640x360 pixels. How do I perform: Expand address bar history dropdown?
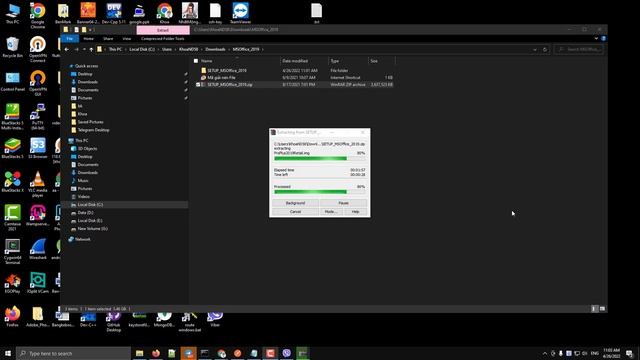[x=535, y=49]
